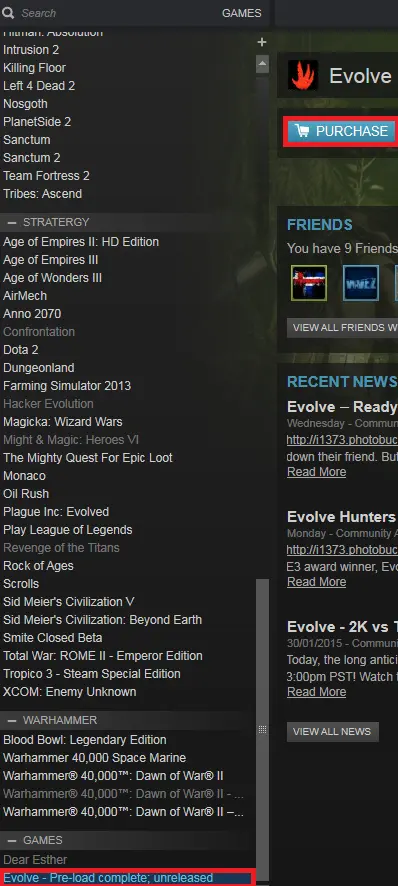Select Play League of Legends

coord(68,530)
